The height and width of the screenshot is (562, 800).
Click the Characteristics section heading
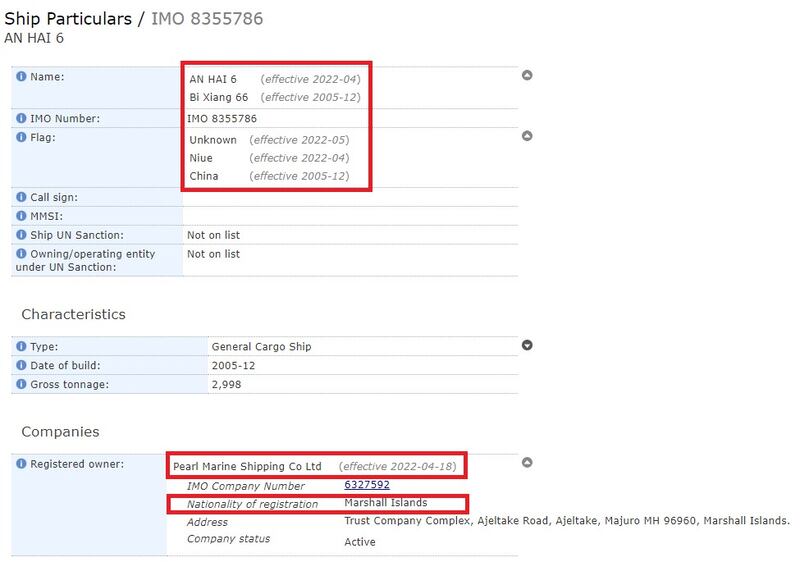click(x=73, y=314)
